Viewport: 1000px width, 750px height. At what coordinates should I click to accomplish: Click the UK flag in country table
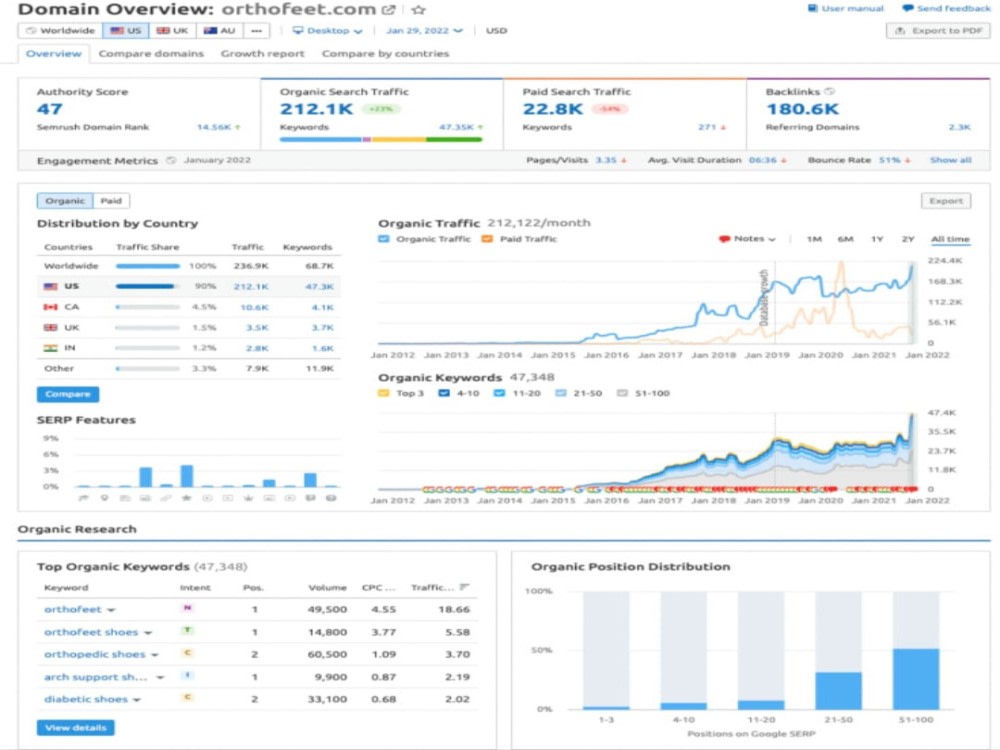coord(50,327)
